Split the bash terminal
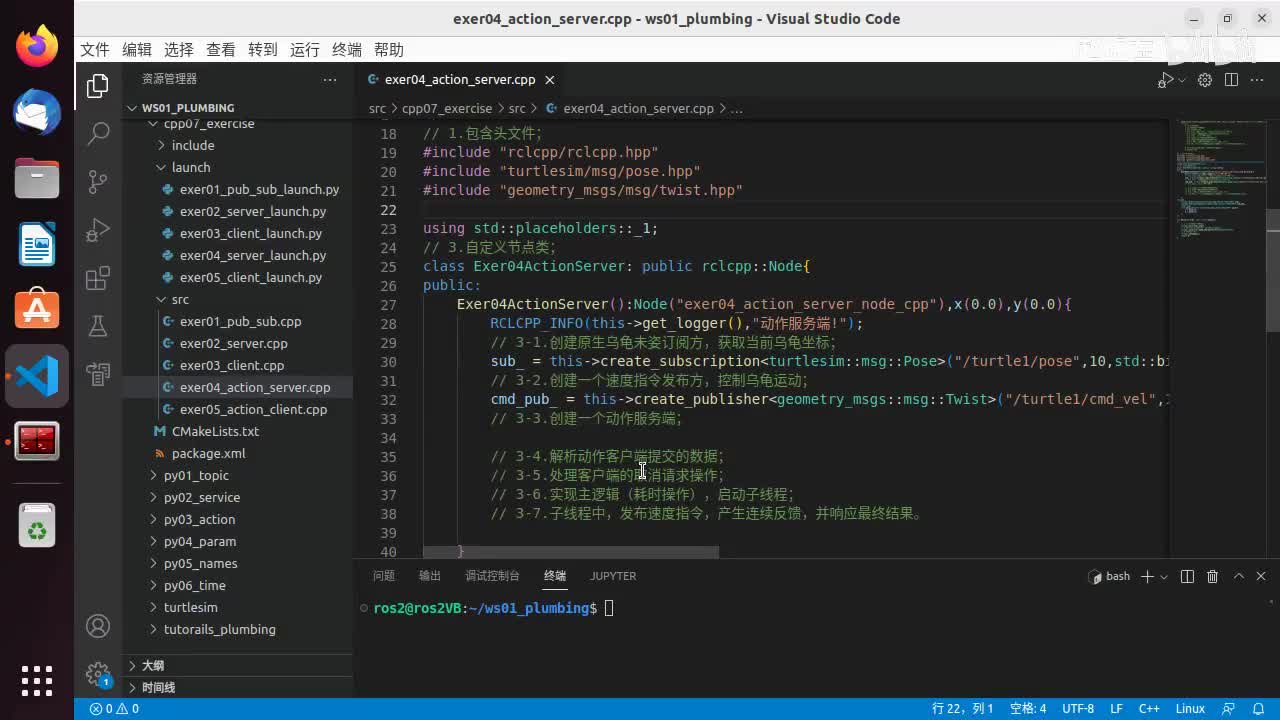The height and width of the screenshot is (720, 1280). [1187, 576]
